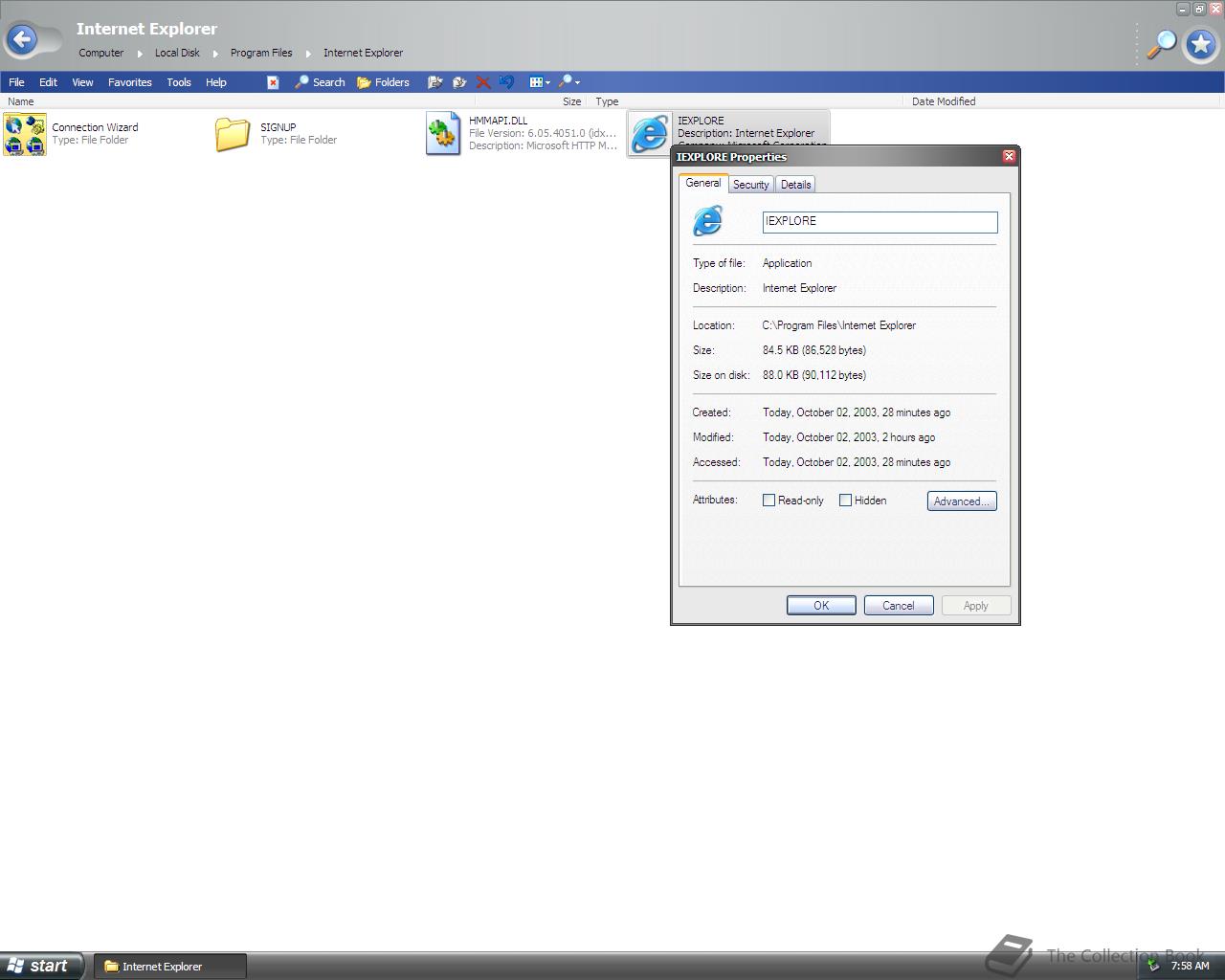This screenshot has height=980, width=1225.
Task: Toggle the Read-only checkbox
Action: click(768, 501)
